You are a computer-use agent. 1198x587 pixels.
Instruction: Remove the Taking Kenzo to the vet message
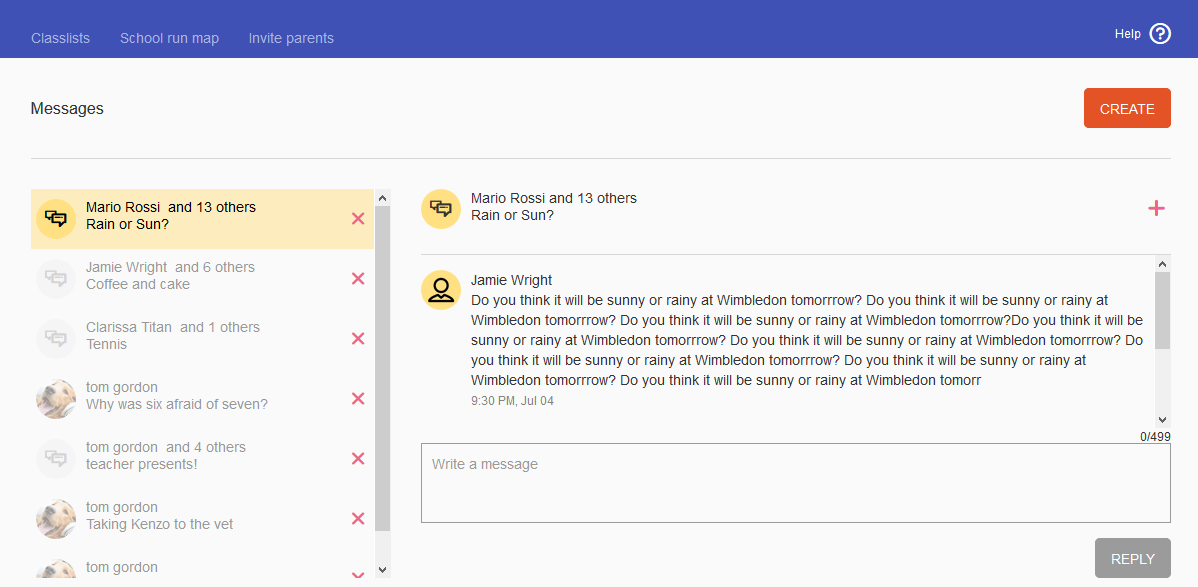[x=358, y=518]
